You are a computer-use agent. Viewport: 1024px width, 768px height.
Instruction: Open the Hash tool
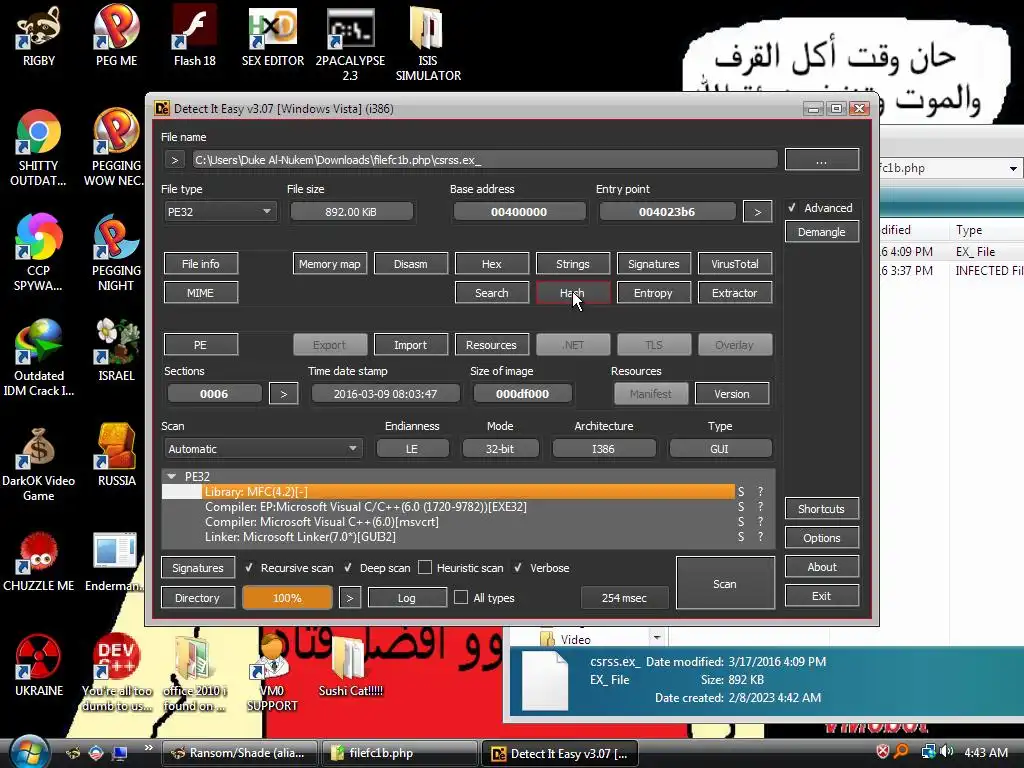573,293
